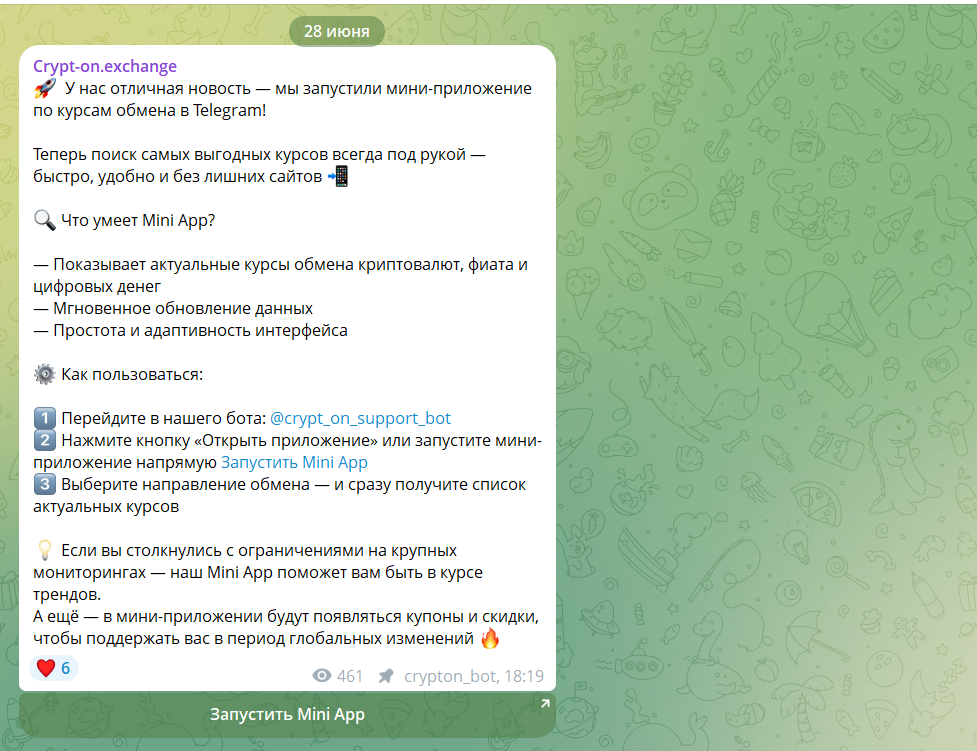Click the eye views counter icon
This screenshot has width=977, height=751.
pos(322,676)
